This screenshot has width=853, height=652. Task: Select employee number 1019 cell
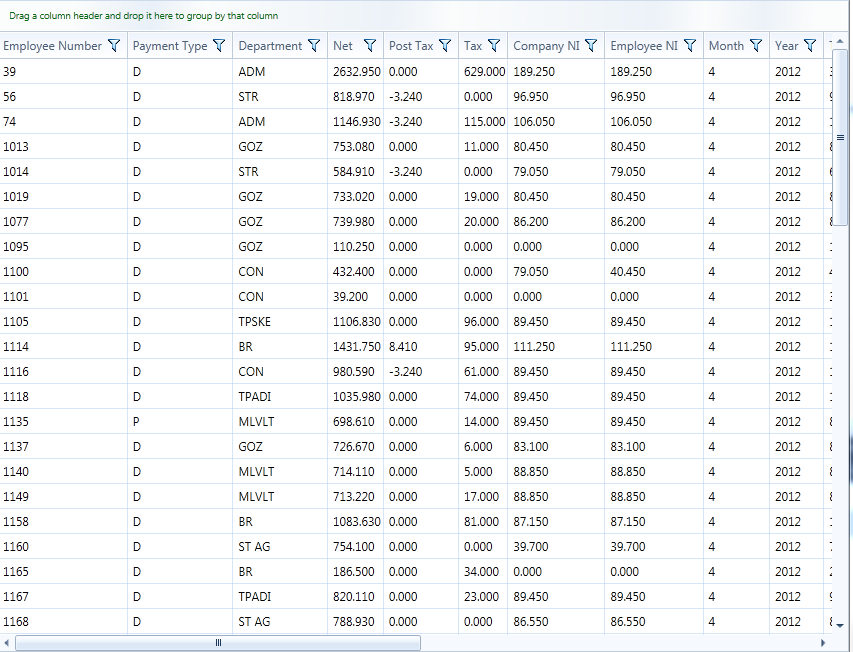pyautogui.click(x=64, y=196)
